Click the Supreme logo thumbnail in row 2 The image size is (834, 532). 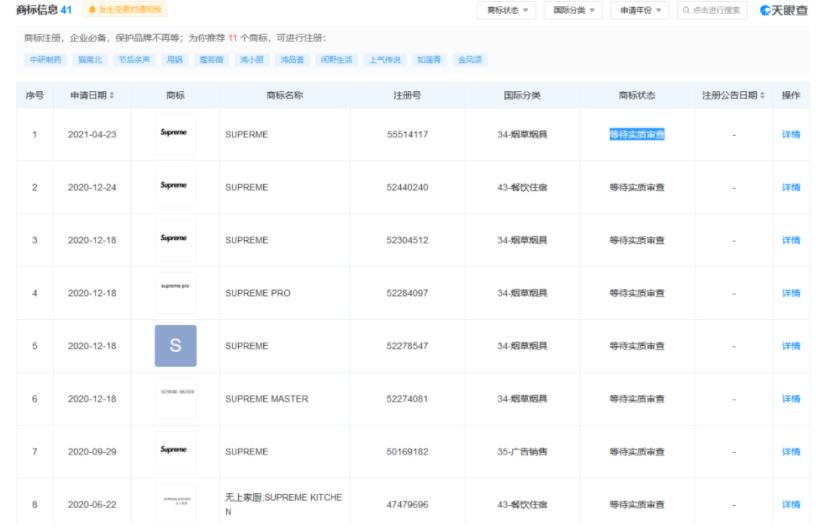(175, 187)
